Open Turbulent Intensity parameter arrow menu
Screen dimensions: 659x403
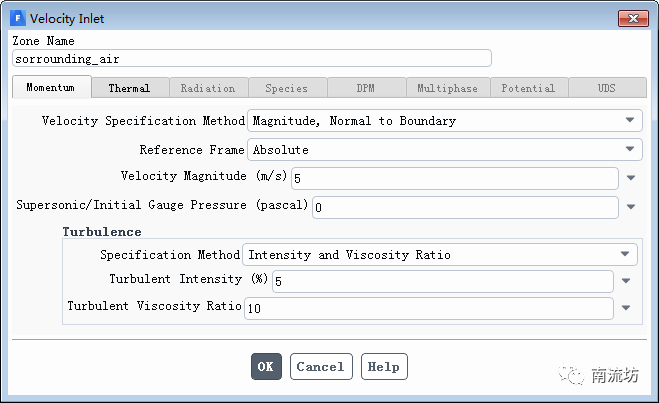(x=625, y=281)
